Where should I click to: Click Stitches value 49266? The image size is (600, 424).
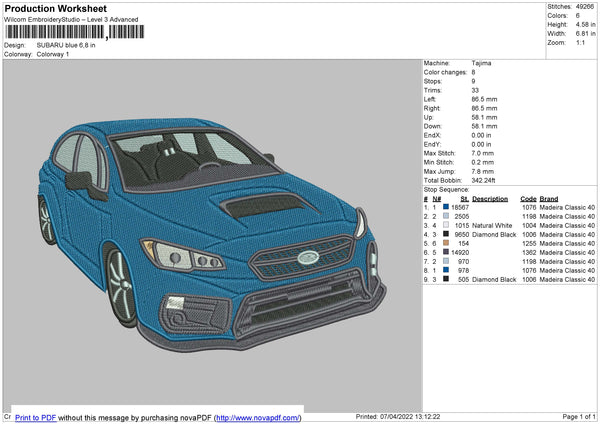coord(585,7)
